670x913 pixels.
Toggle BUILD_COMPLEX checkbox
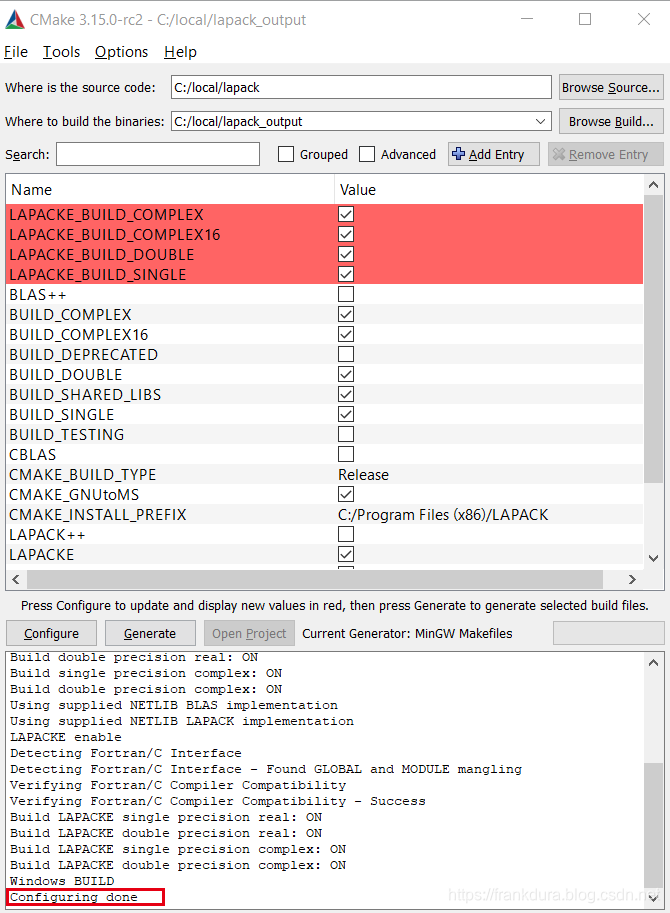point(346,314)
